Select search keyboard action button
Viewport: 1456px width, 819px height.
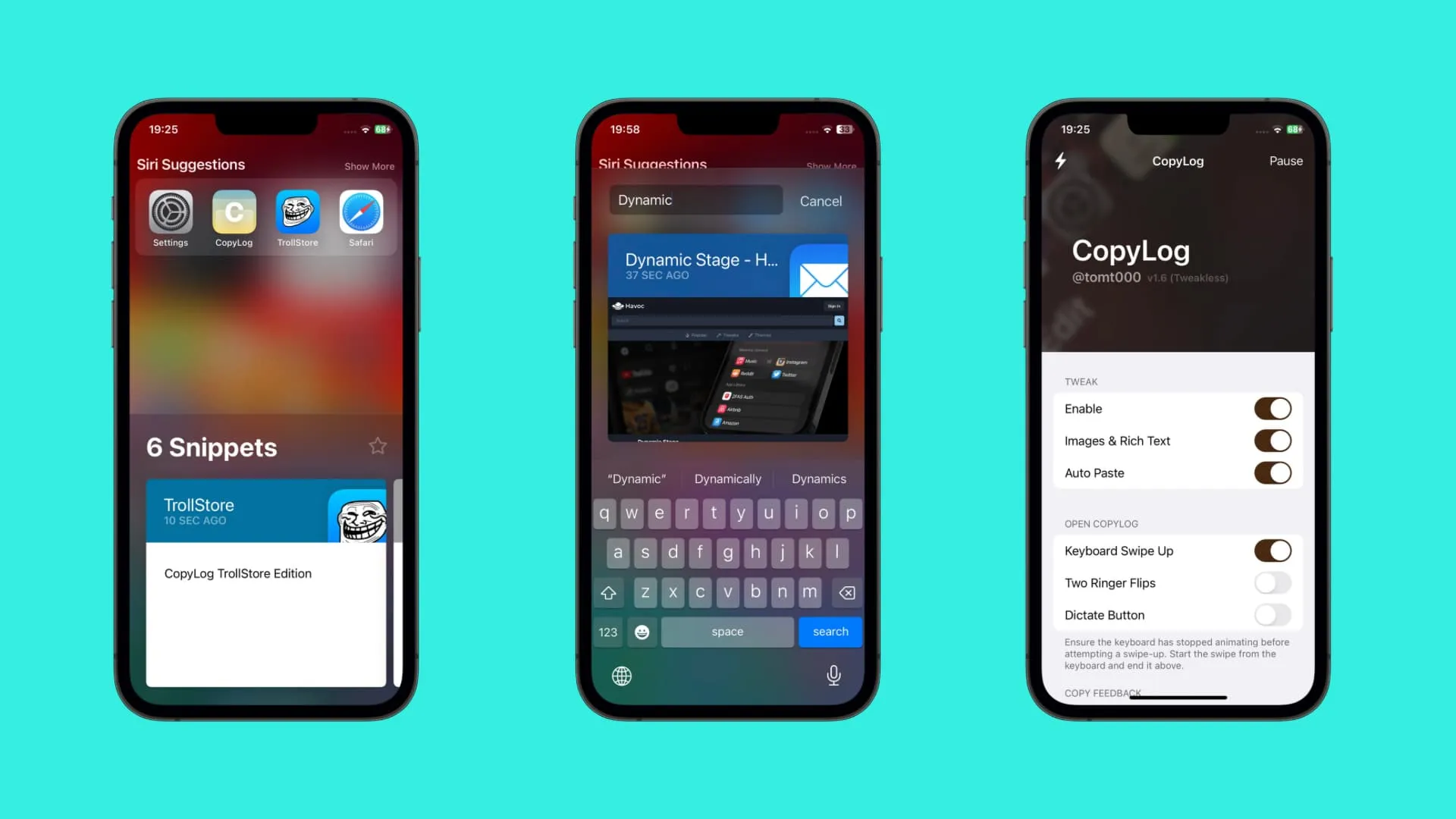point(831,631)
